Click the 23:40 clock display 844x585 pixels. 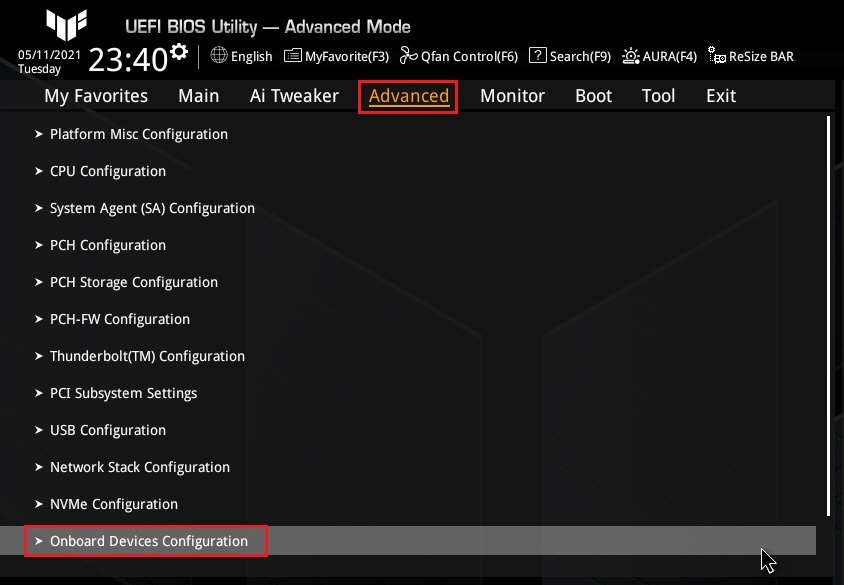pos(128,59)
